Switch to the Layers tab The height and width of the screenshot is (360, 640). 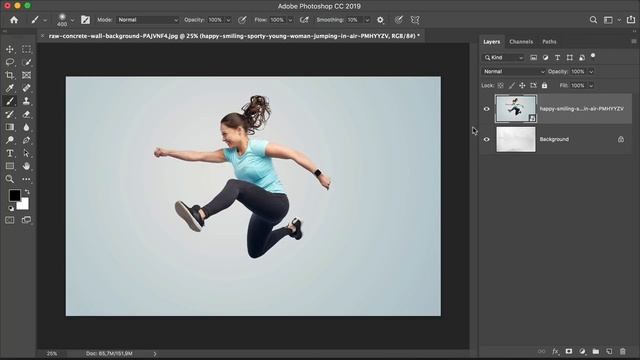coord(491,42)
